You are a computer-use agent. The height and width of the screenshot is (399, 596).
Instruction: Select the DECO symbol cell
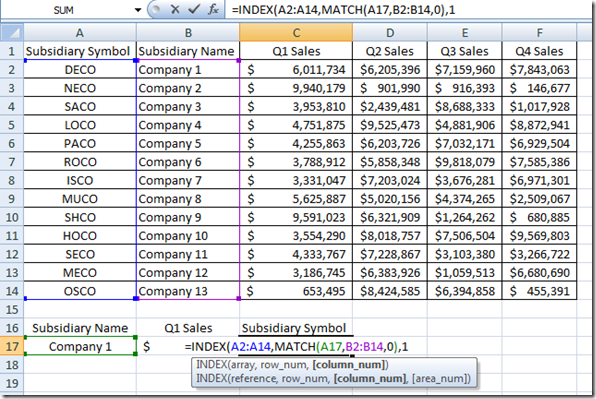click(80, 70)
